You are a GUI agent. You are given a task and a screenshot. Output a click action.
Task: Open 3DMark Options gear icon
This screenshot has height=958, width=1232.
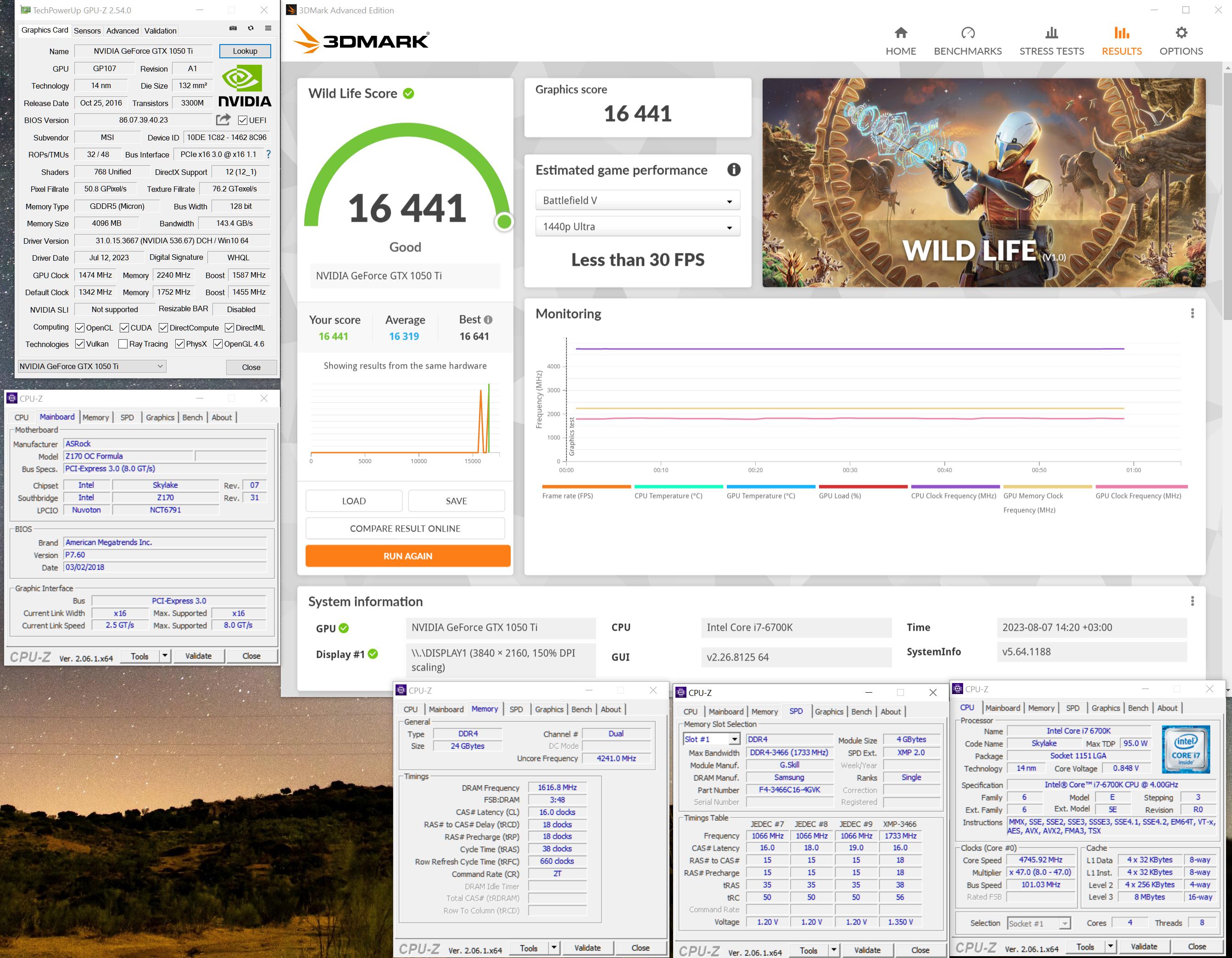coord(1181,33)
